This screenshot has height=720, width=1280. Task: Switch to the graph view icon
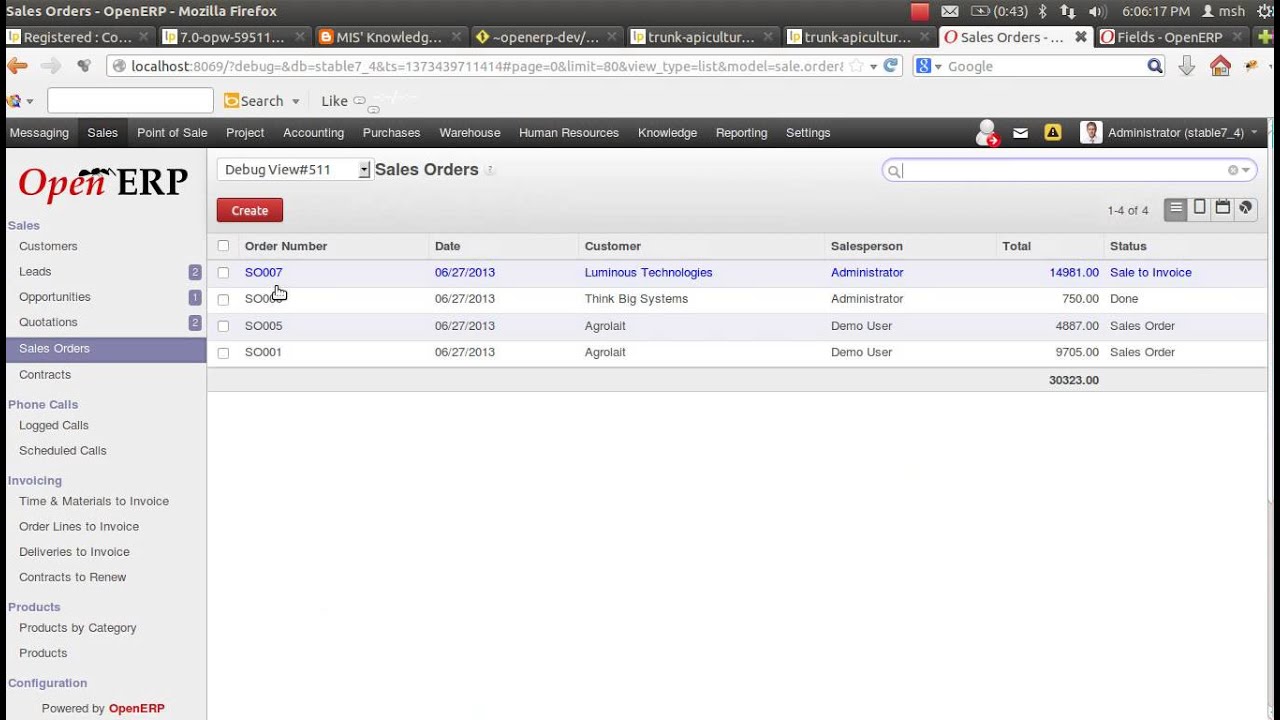coord(1246,208)
